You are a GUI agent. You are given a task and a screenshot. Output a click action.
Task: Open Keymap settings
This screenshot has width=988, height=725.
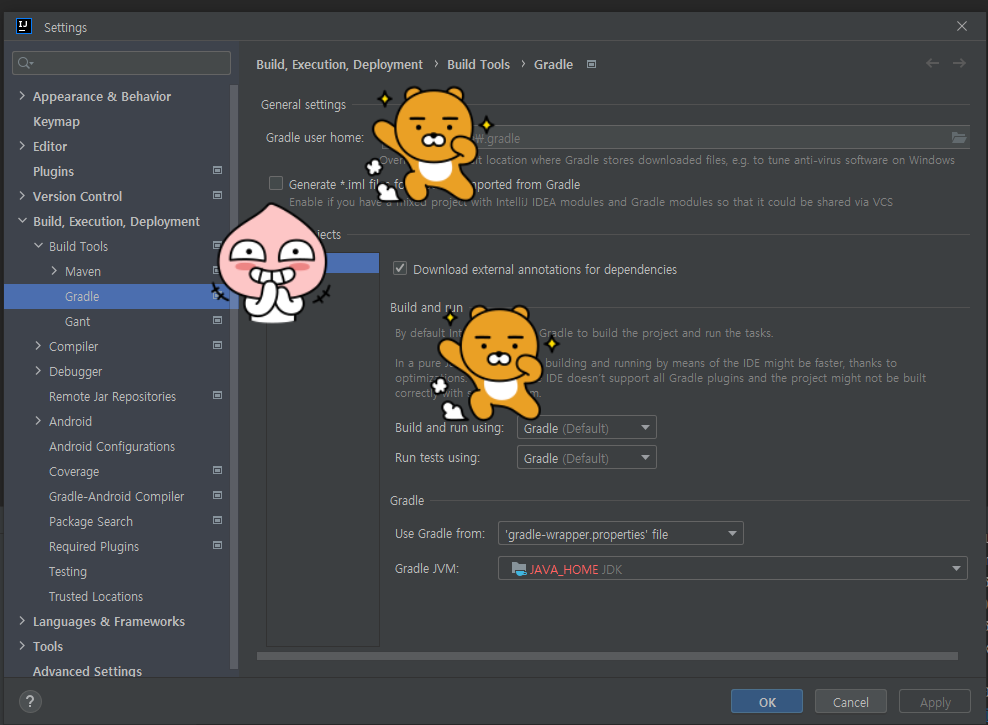click(x=56, y=122)
